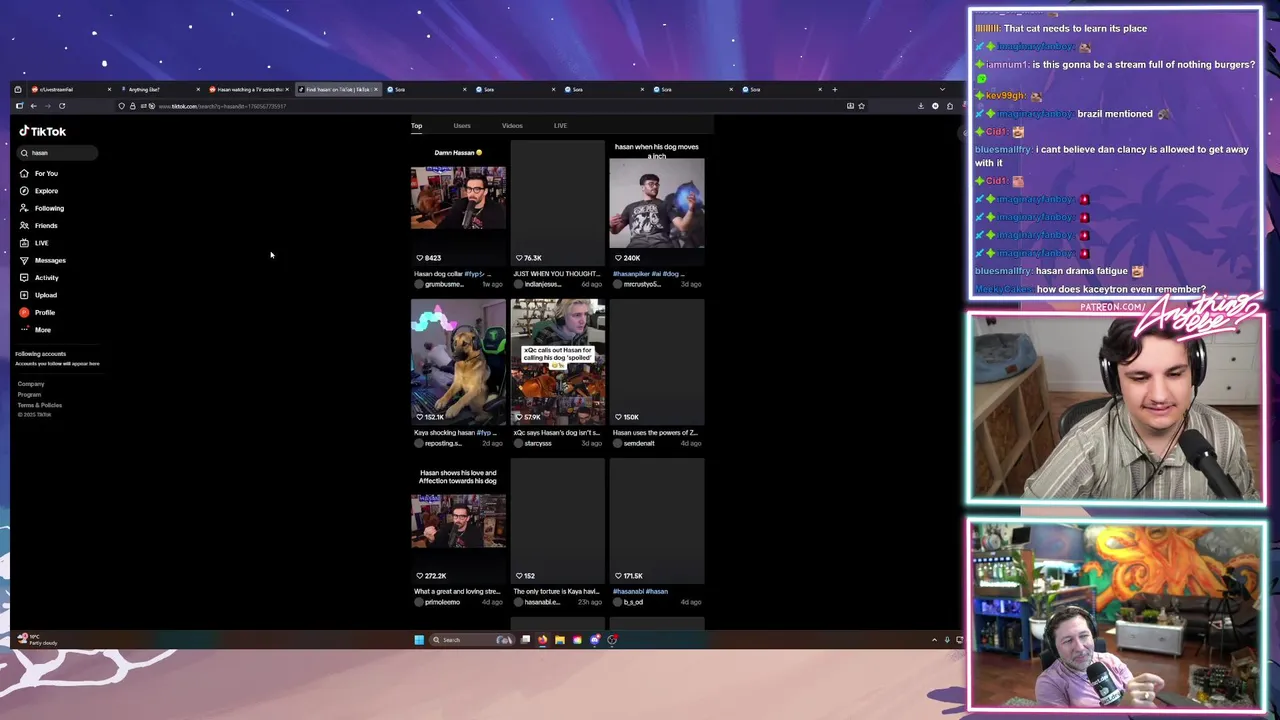
Task: Open the 'The only torture is Kaya' video
Action: point(558,521)
